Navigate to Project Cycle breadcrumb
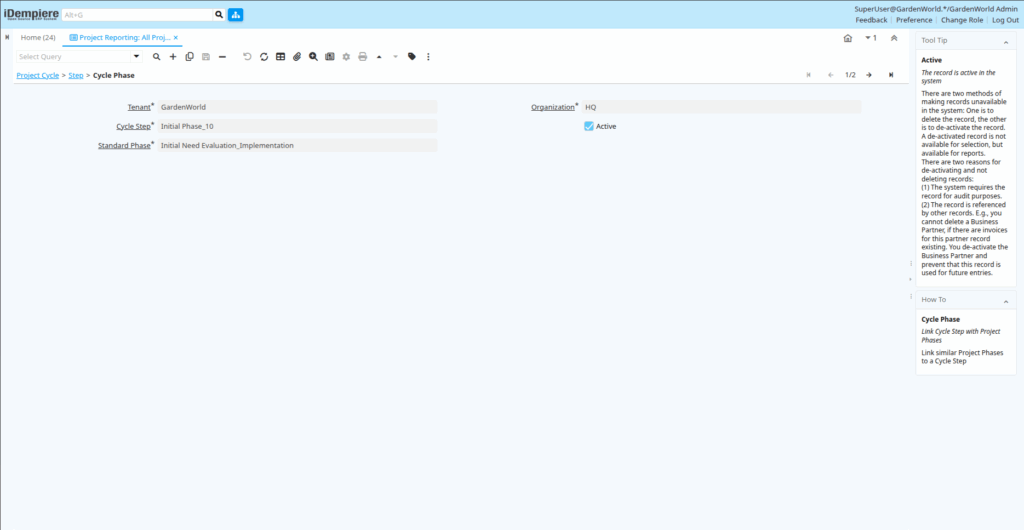This screenshot has height=530, width=1024. [38, 75]
